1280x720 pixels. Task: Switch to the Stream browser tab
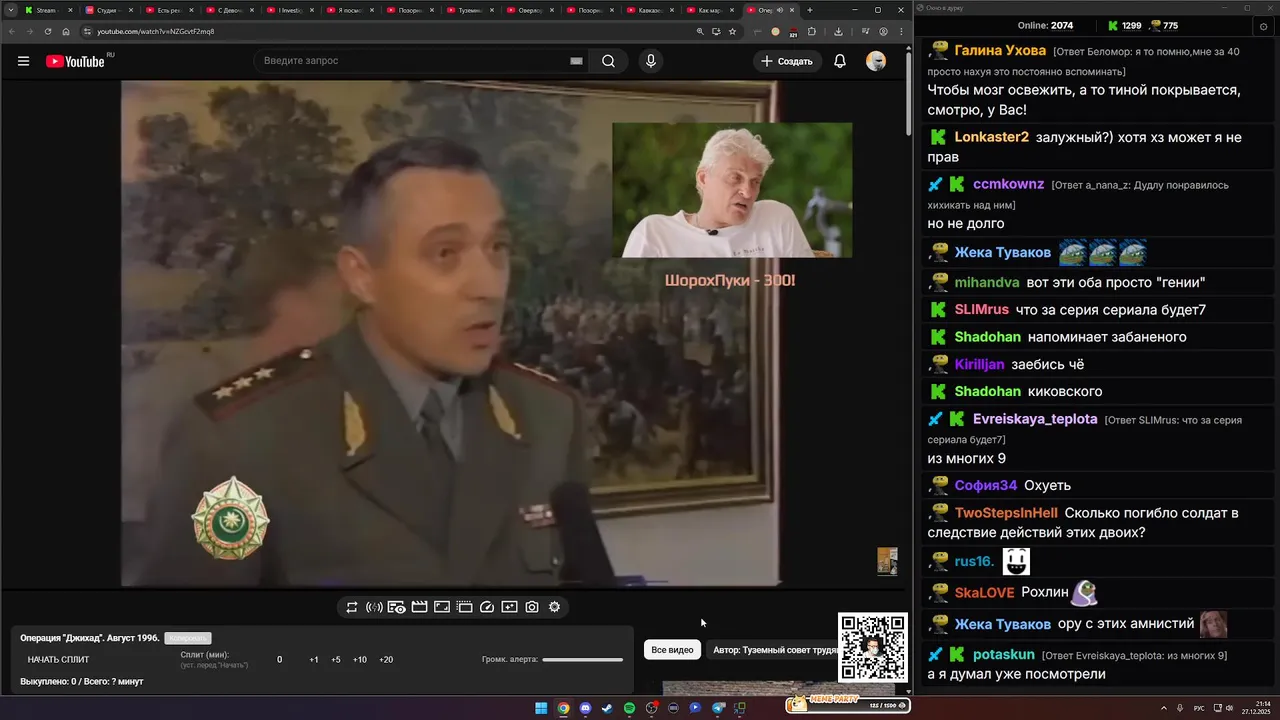(46, 10)
